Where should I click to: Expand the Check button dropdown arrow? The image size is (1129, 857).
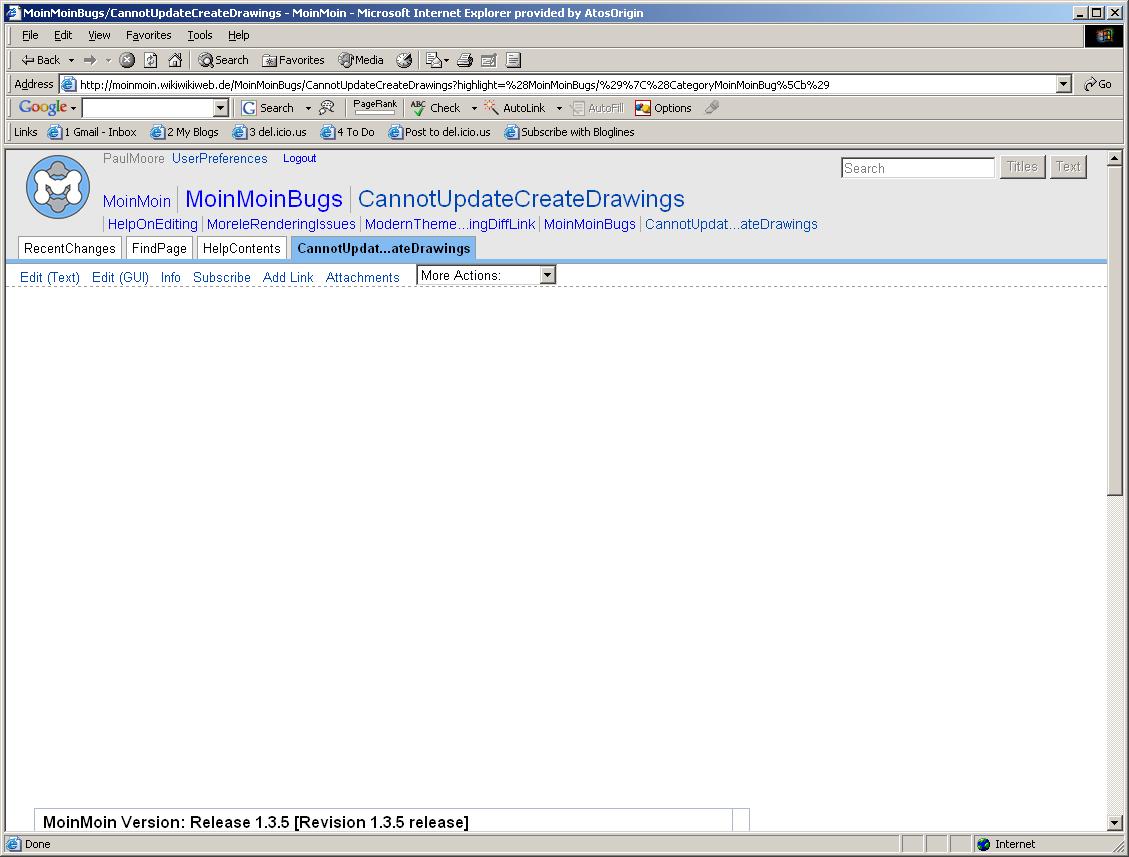click(x=474, y=108)
